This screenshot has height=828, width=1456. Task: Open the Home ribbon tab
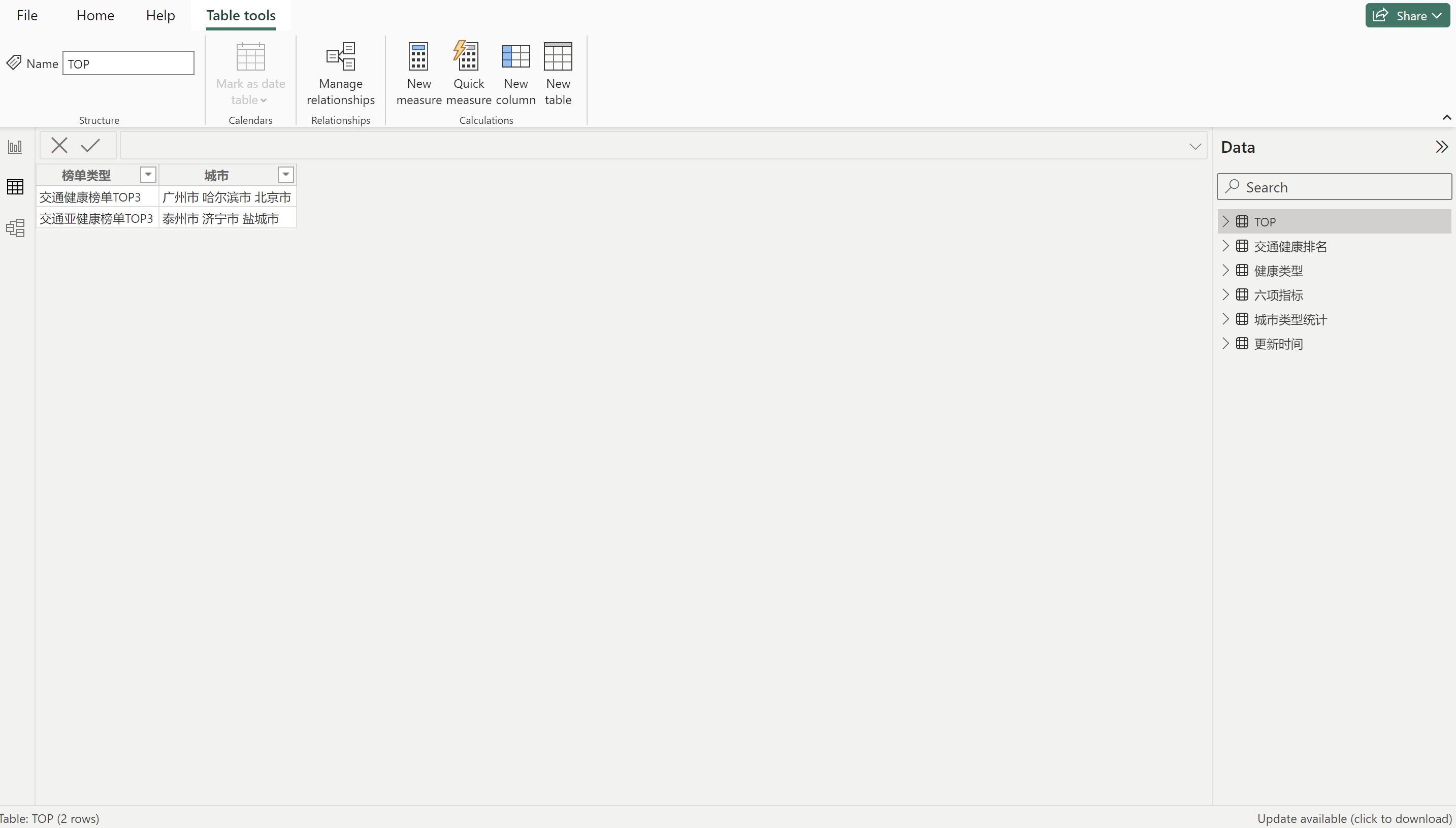point(95,15)
